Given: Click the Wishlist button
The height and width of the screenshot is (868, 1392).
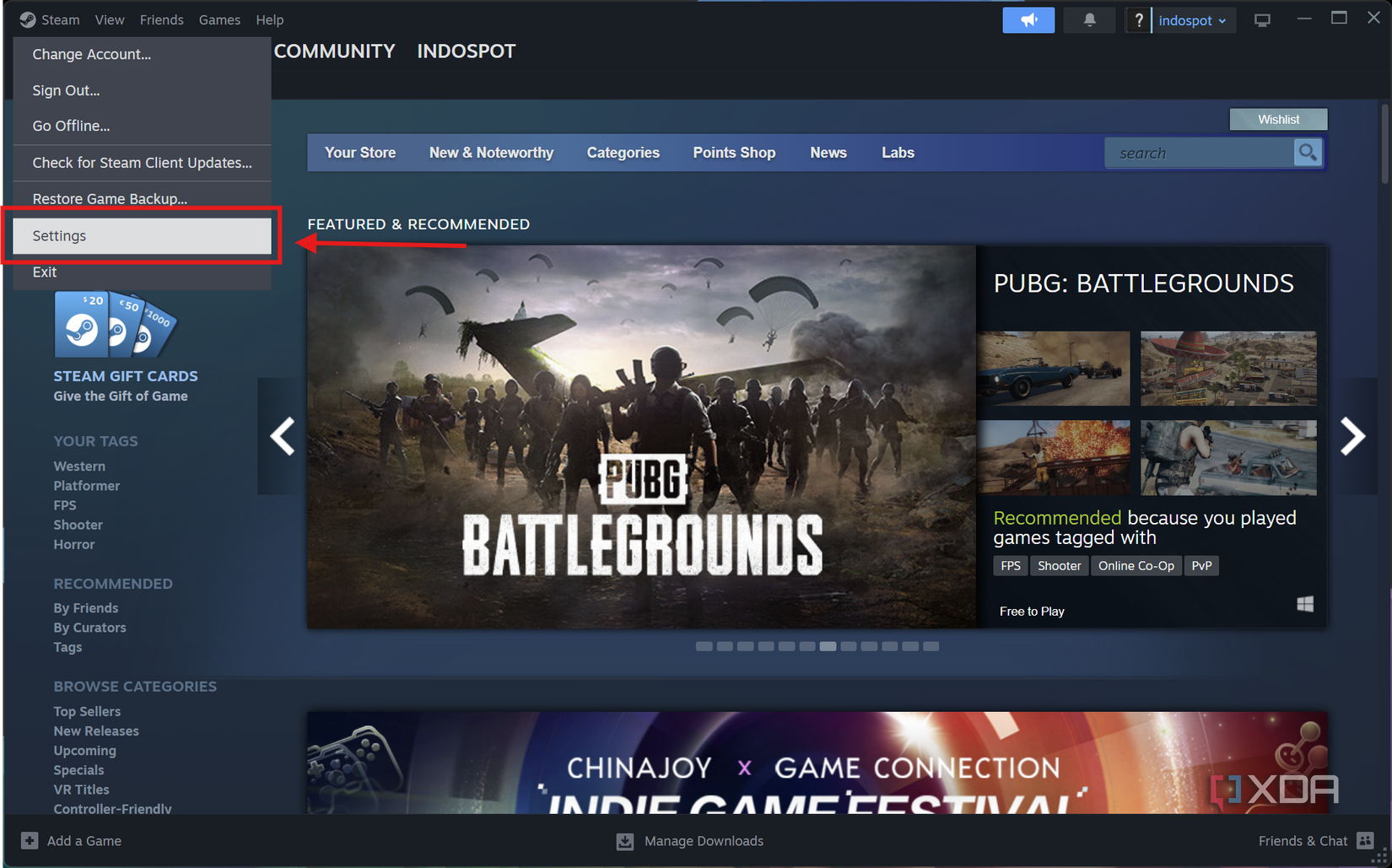Looking at the screenshot, I should pyautogui.click(x=1277, y=119).
